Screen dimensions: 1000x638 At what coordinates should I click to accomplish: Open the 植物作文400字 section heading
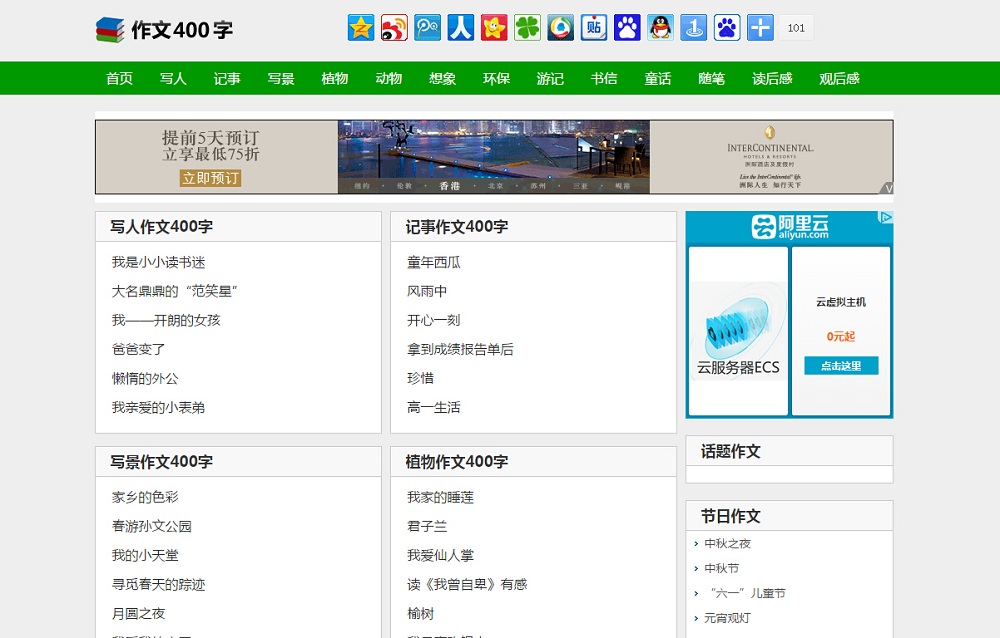[x=457, y=462]
